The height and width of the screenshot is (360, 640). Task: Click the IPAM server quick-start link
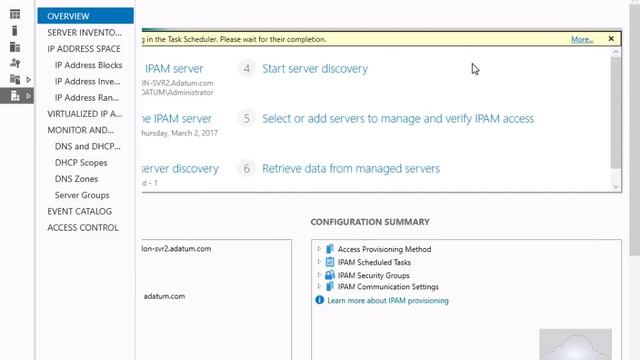coord(173,69)
